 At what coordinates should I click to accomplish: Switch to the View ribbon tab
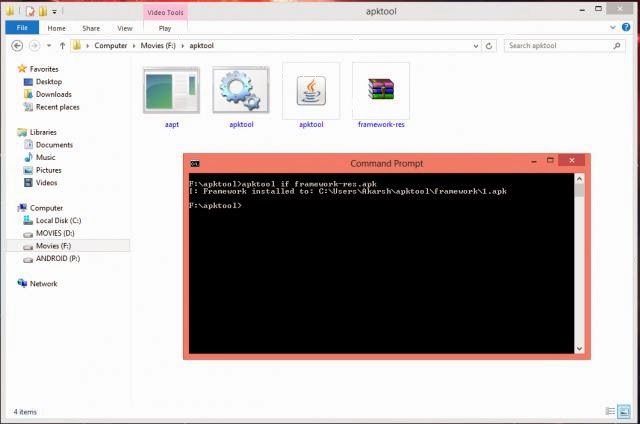124,28
